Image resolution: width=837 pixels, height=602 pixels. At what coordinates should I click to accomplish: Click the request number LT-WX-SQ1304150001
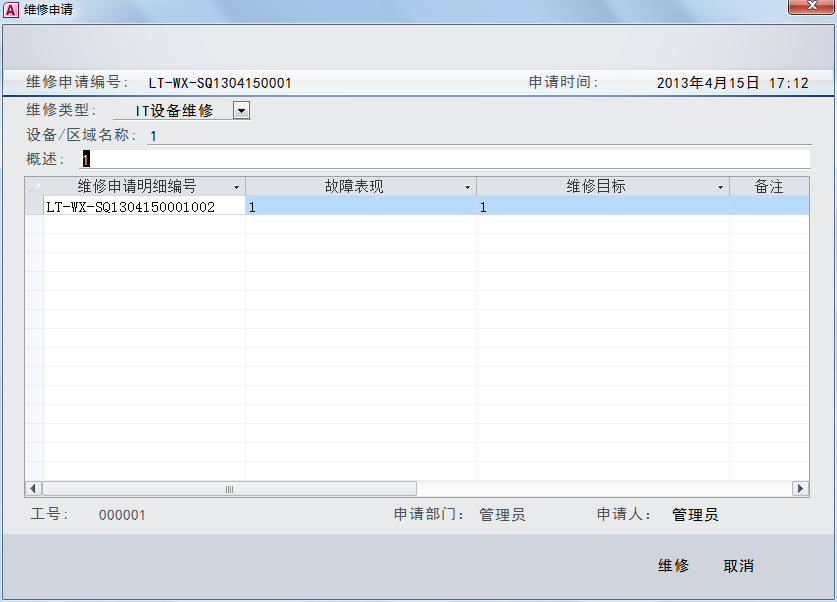pyautogui.click(x=220, y=83)
